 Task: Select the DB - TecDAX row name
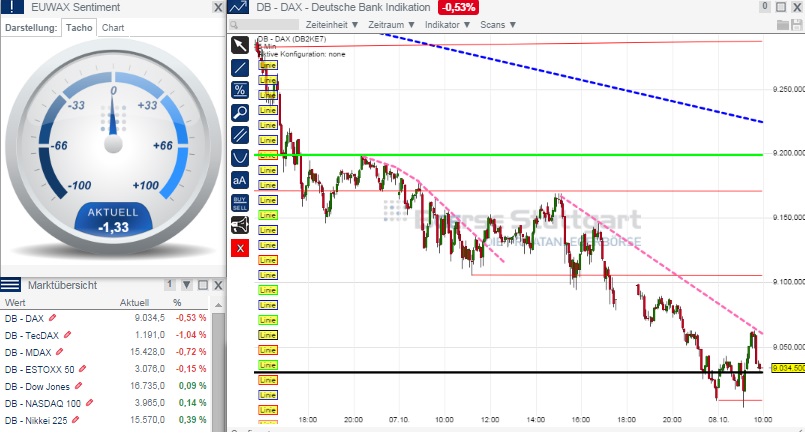click(x=32, y=335)
